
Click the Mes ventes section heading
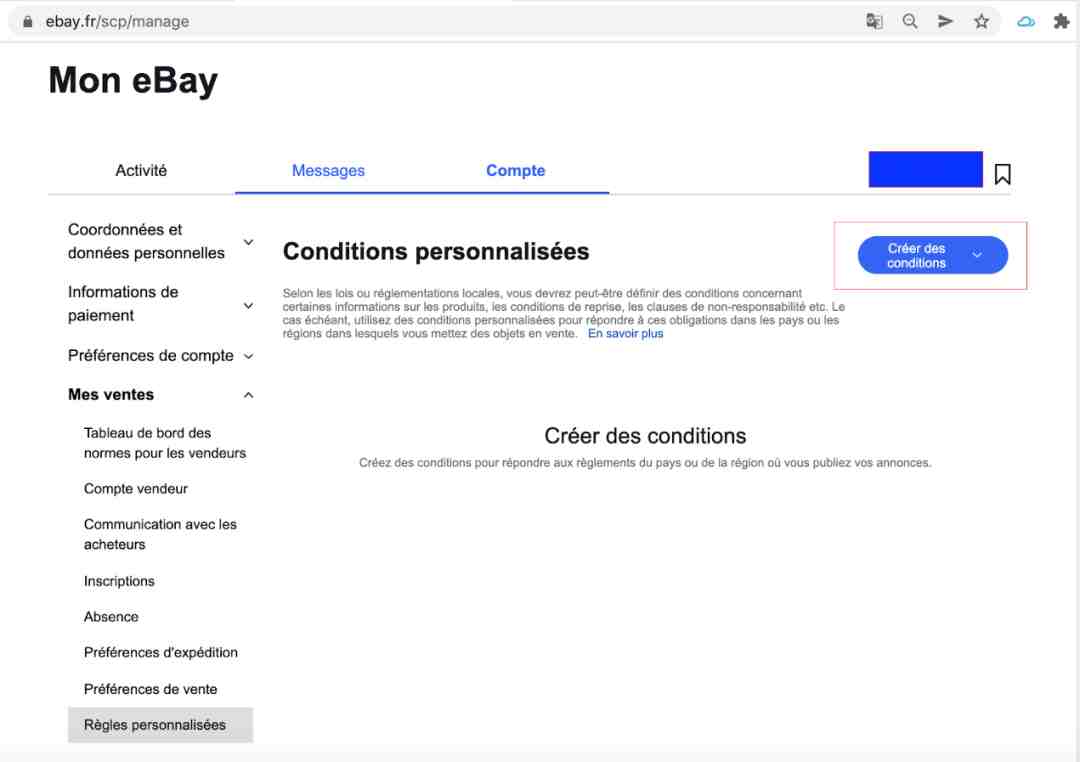(x=111, y=395)
